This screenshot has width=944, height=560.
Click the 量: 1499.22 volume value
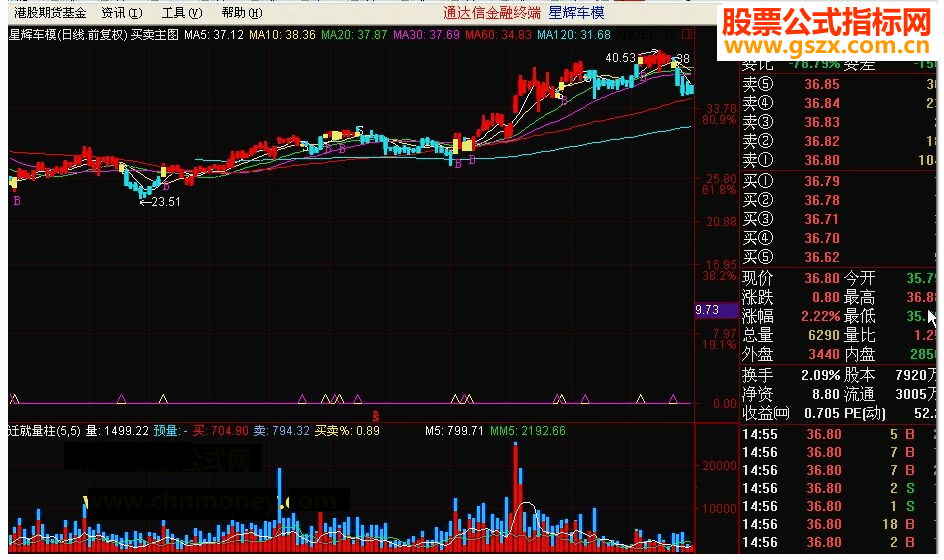pos(117,431)
